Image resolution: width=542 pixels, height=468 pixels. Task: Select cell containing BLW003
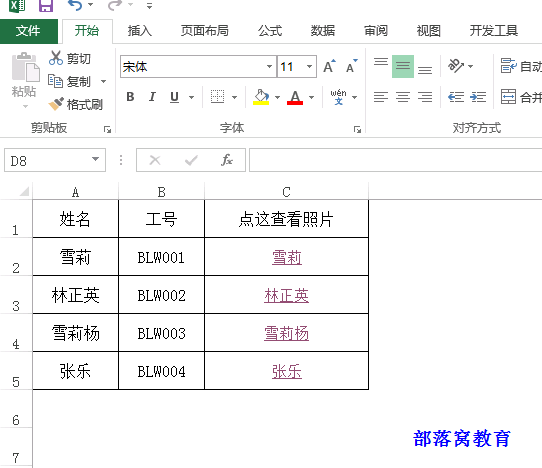click(x=161, y=333)
